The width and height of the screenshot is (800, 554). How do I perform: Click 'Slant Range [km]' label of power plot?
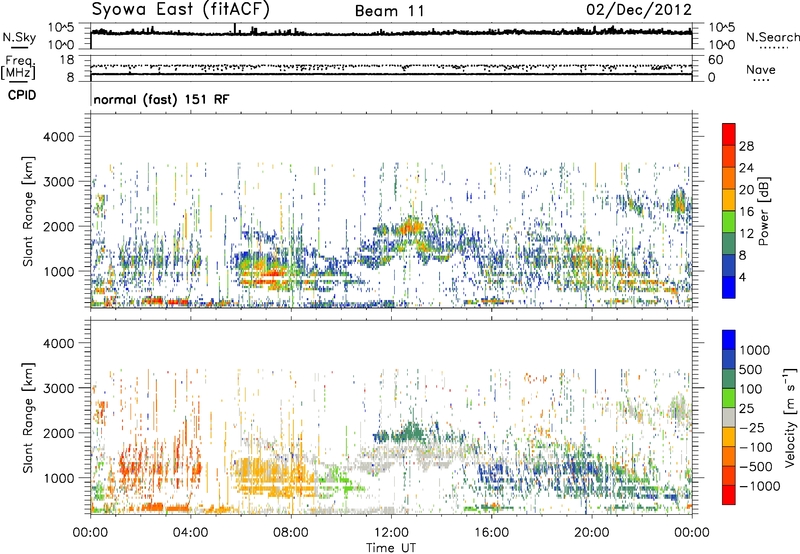pos(28,211)
